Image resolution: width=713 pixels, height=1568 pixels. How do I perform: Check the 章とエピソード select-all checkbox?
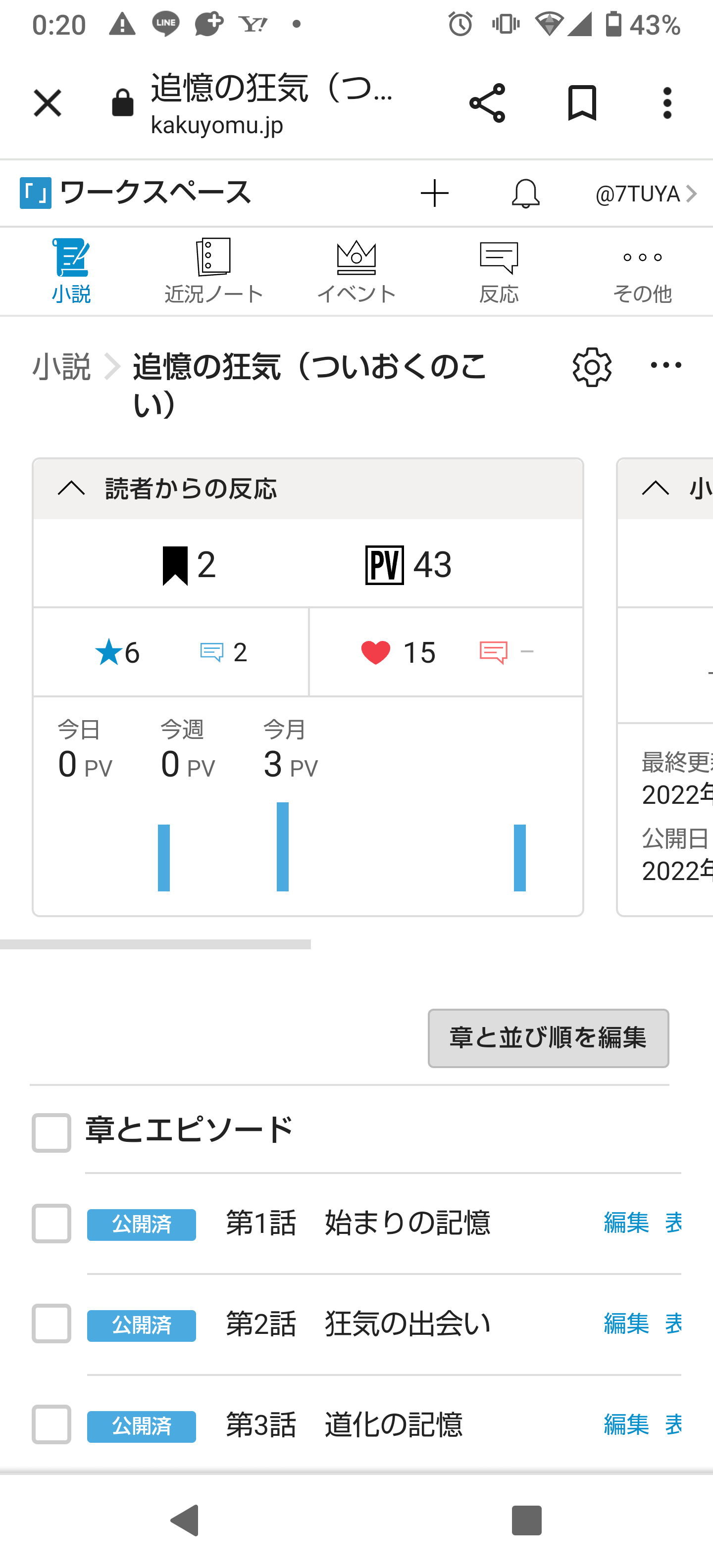tap(52, 1133)
